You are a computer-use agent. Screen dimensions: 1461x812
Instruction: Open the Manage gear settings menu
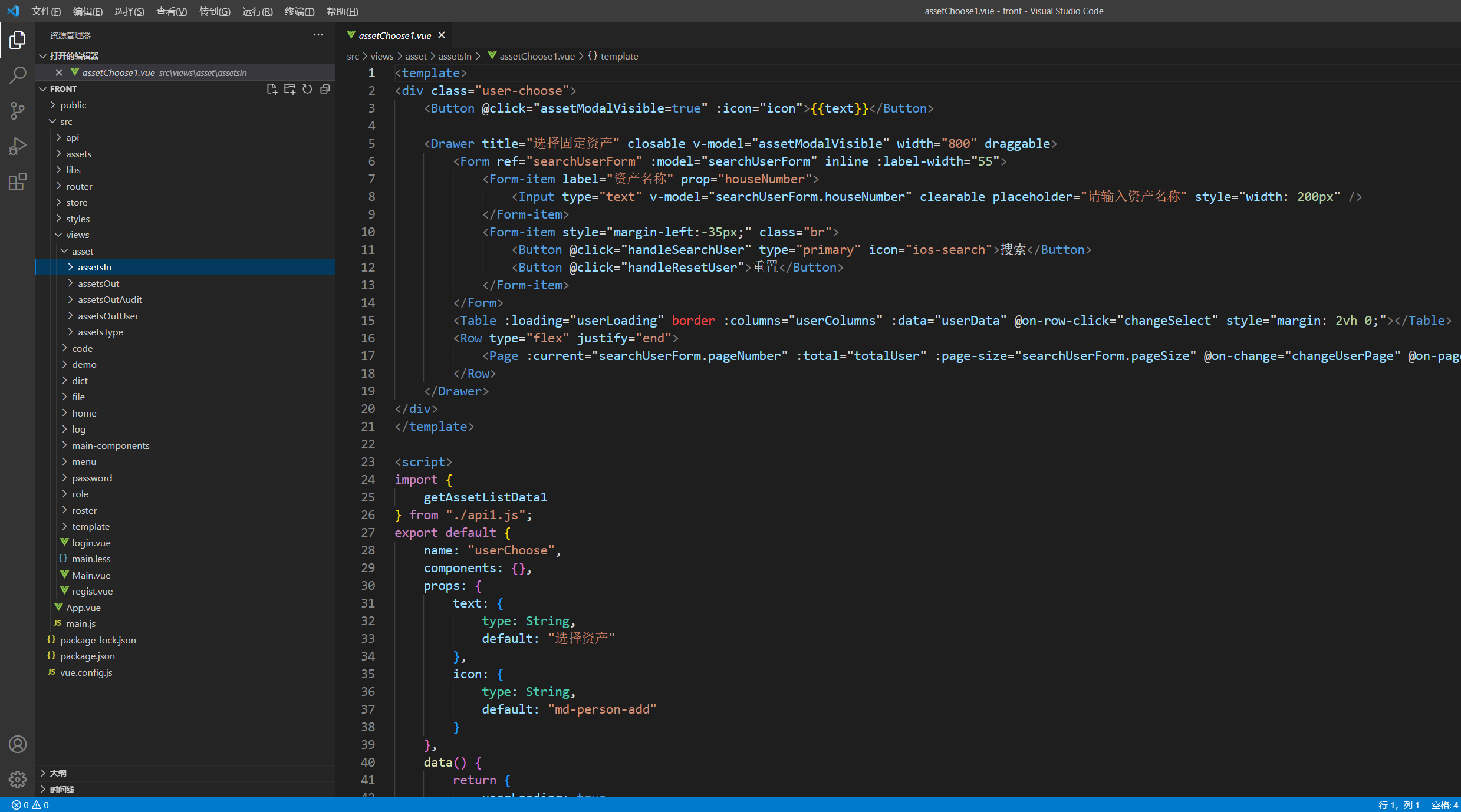(x=18, y=780)
